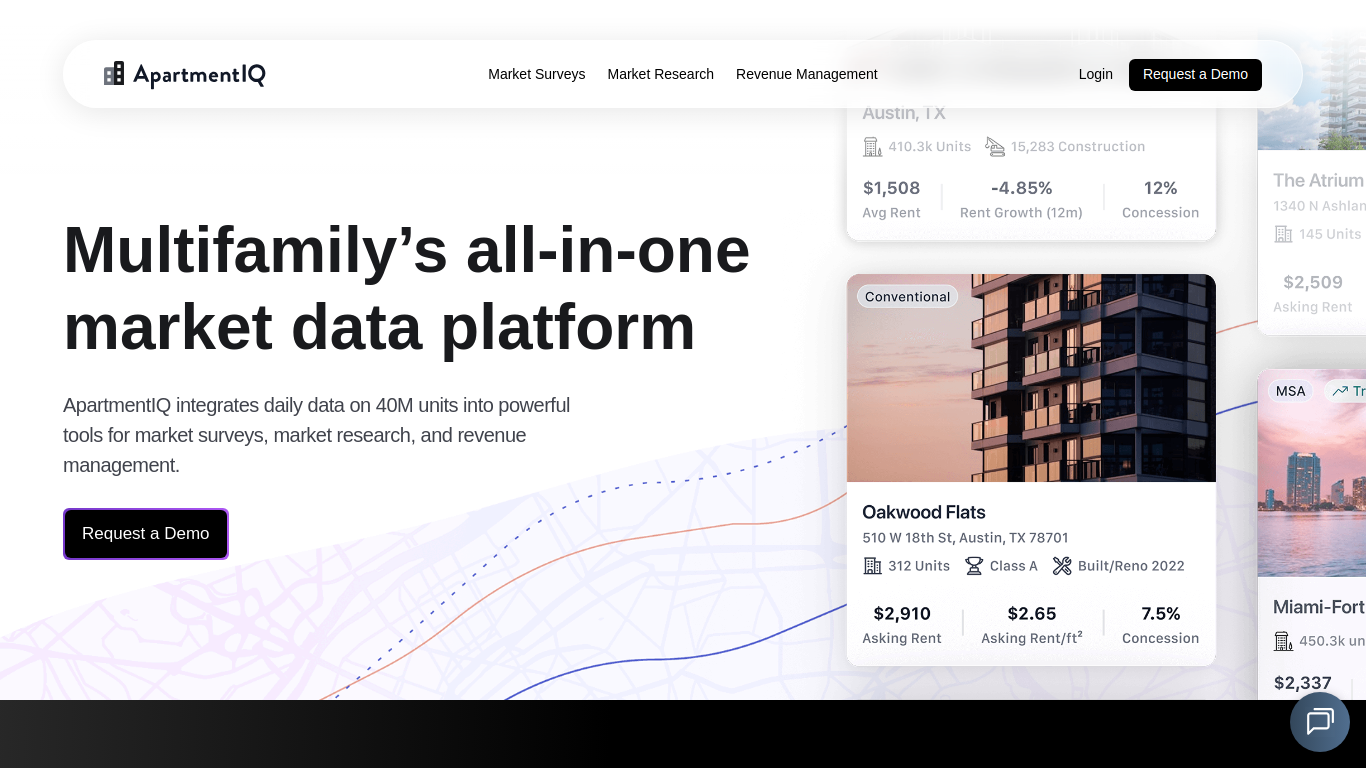1366x768 pixels.
Task: Click the ApartmentIQ logo
Action: click(x=185, y=74)
